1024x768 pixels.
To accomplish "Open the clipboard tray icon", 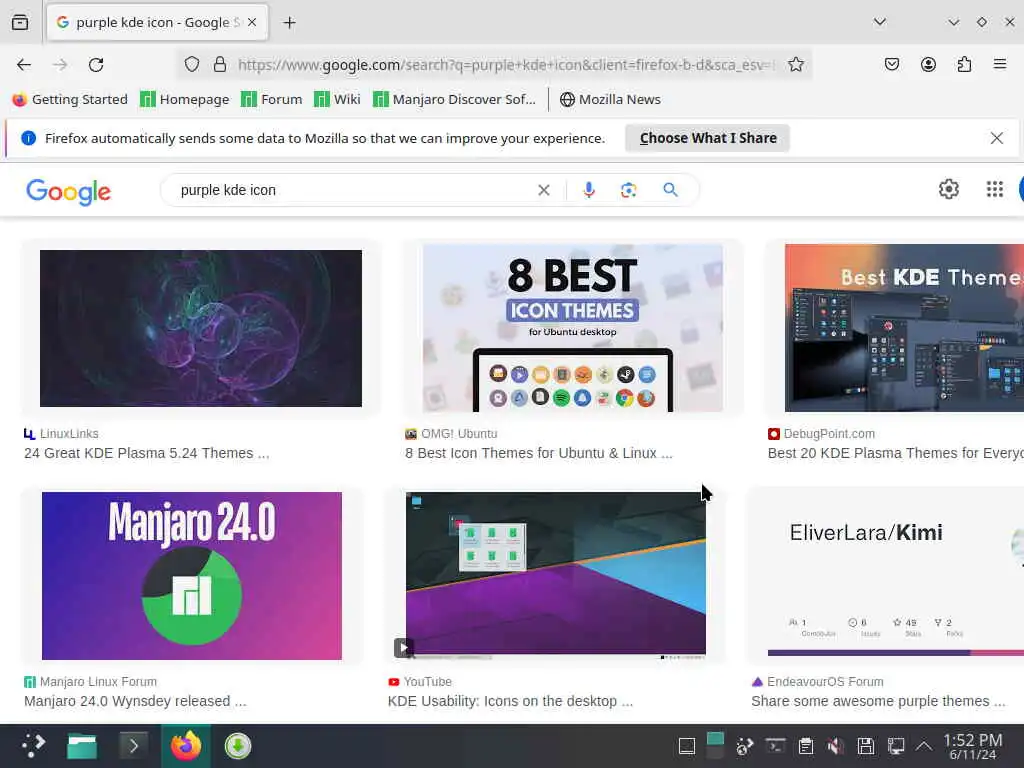I will [806, 746].
